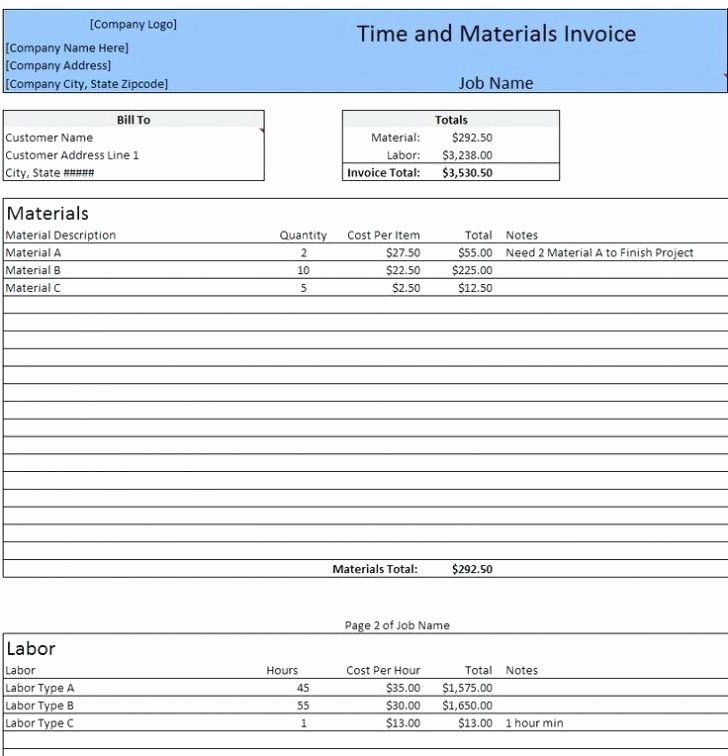The image size is (728, 756).
Task: Select the $1,650.00 labor total cell
Action: pos(467,705)
